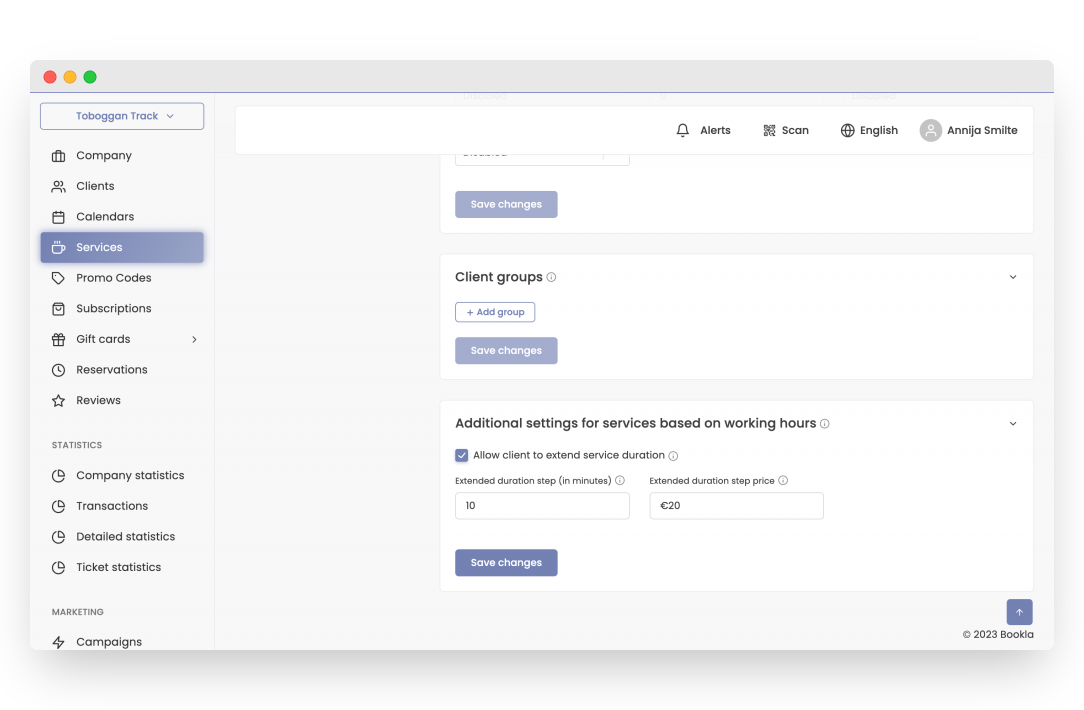Image resolution: width=1084 pixels, height=710 pixels.
Task: Select the Promo Codes sidebar item
Action: click(x=113, y=277)
